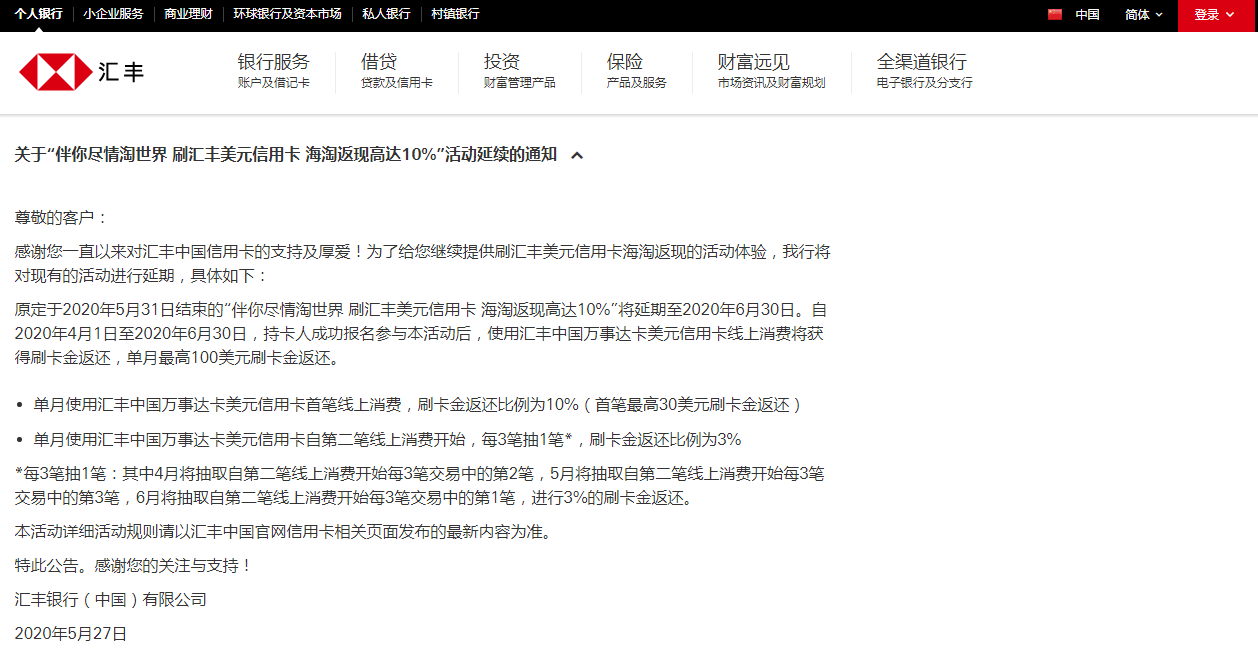Select the 村镇银行 tab

point(456,14)
